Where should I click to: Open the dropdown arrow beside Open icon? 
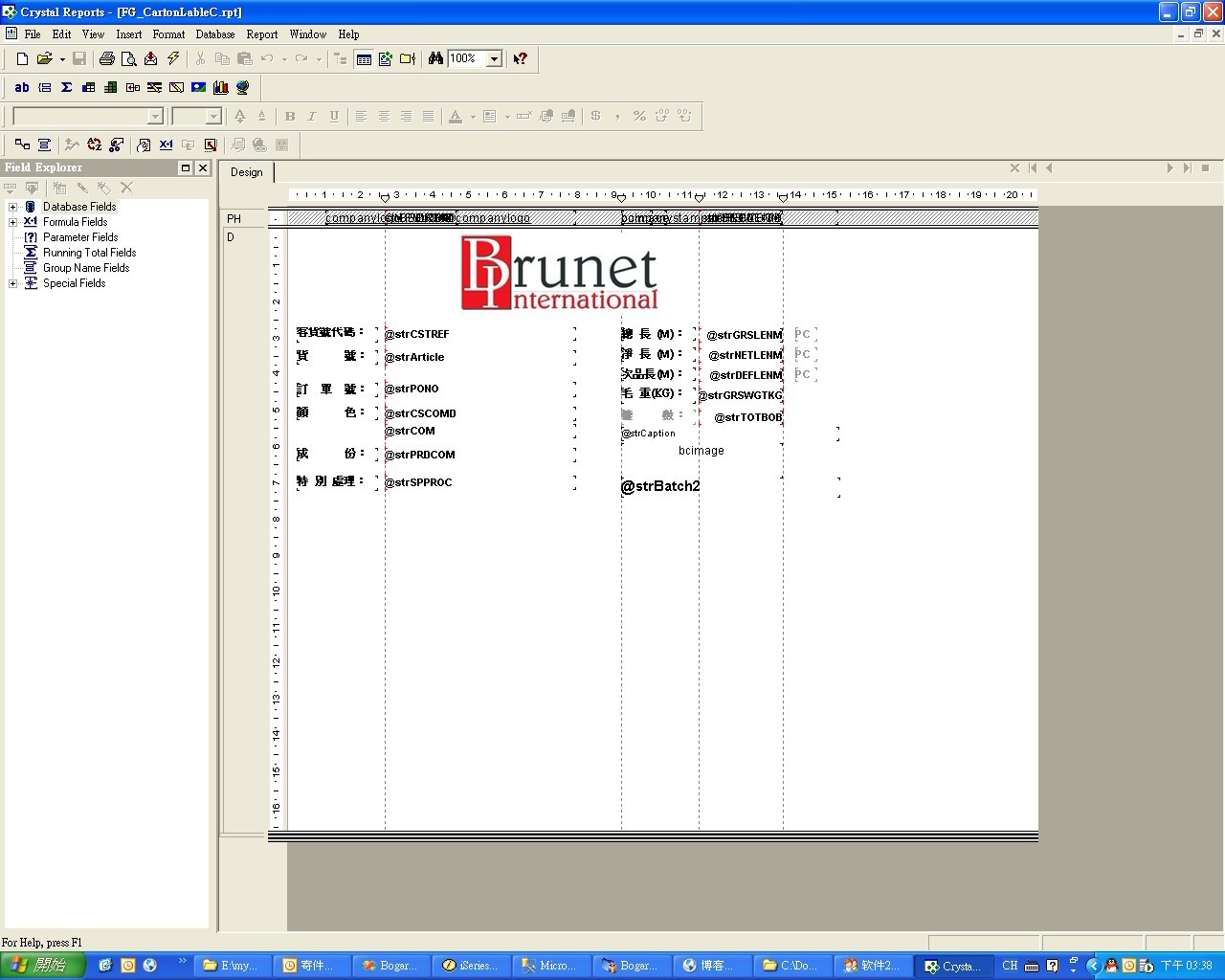(x=62, y=58)
